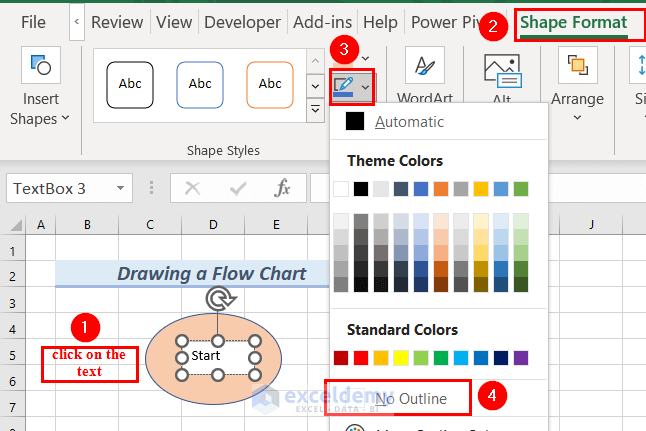Show the next row of shape styles
The height and width of the screenshot is (431, 646).
[315, 86]
